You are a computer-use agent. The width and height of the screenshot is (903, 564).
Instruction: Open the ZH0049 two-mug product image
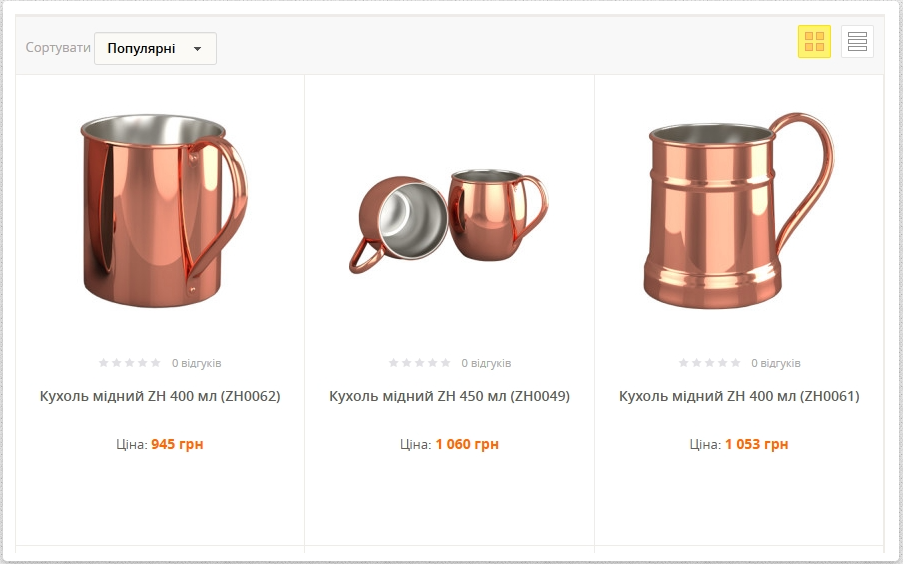pos(449,220)
